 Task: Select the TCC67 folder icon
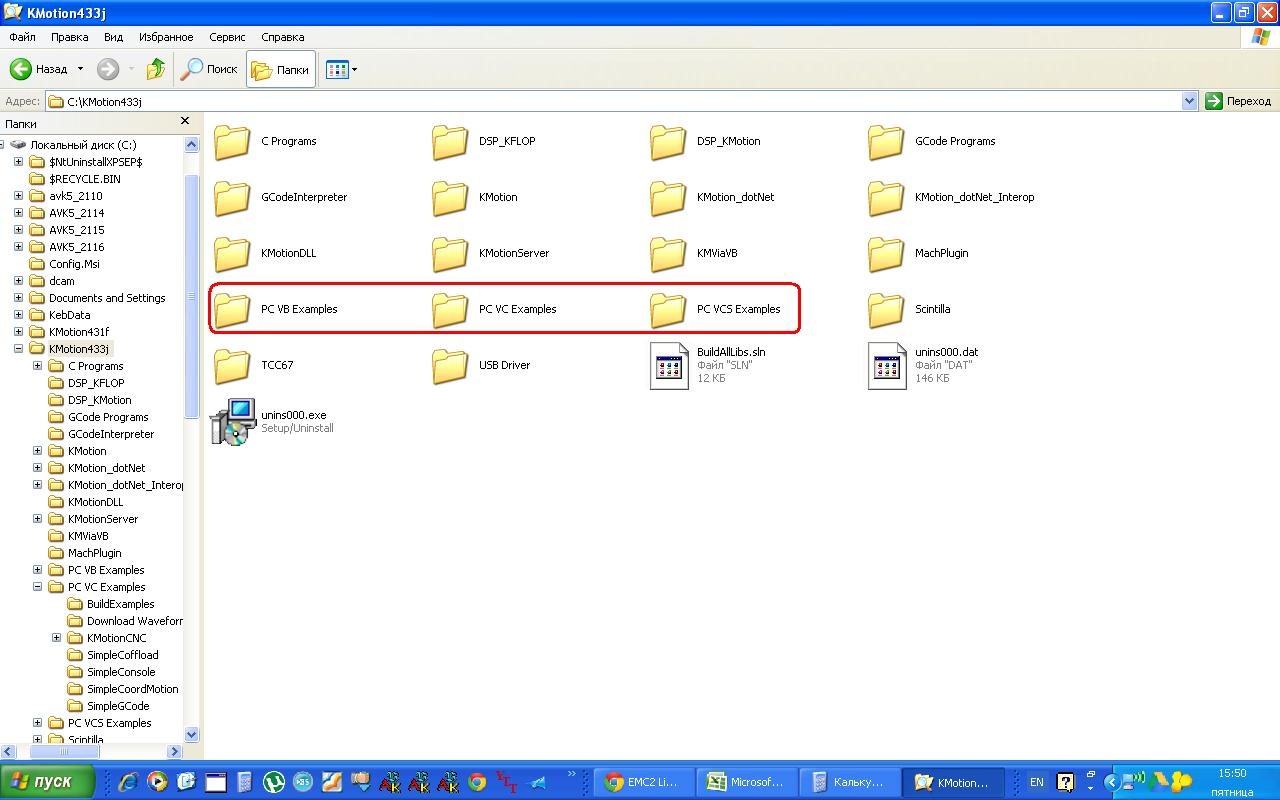(232, 366)
